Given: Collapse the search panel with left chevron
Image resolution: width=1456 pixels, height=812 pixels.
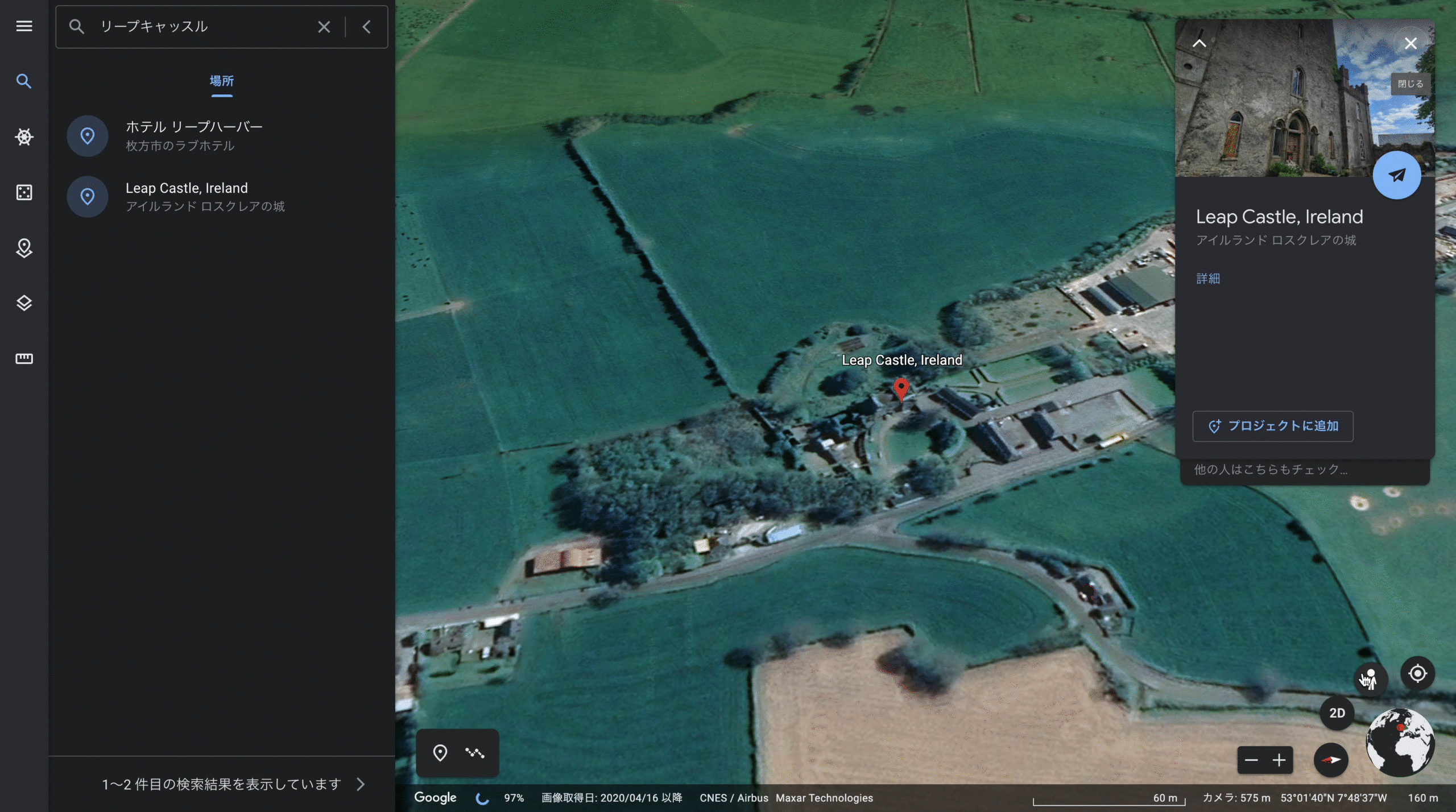Looking at the screenshot, I should point(367,27).
